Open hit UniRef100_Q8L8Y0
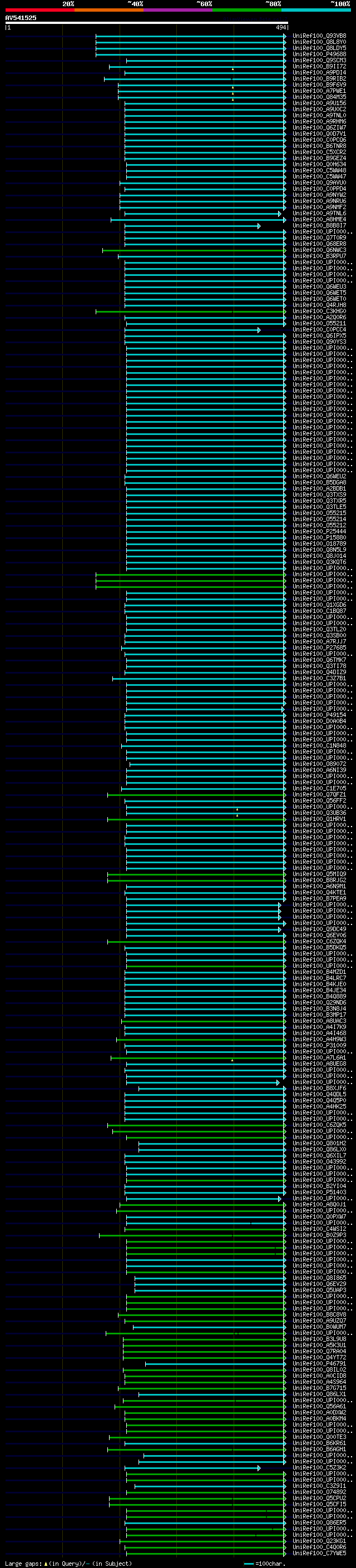 pyautogui.click(x=319, y=42)
